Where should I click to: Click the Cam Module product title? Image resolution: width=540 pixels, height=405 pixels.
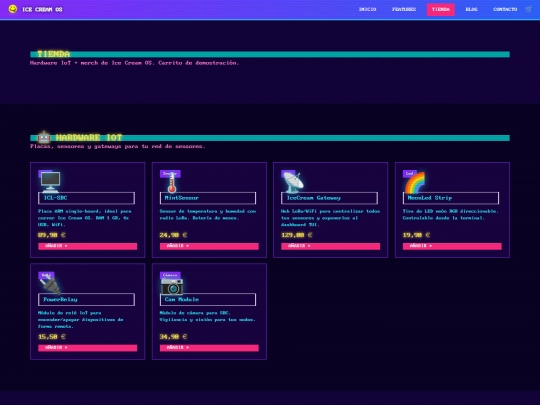pos(208,300)
